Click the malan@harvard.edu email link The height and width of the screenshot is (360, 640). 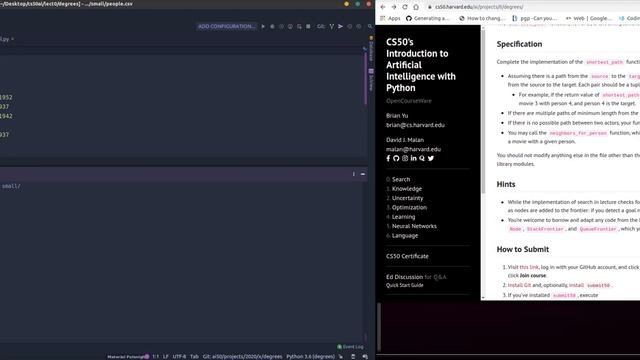click(x=413, y=149)
